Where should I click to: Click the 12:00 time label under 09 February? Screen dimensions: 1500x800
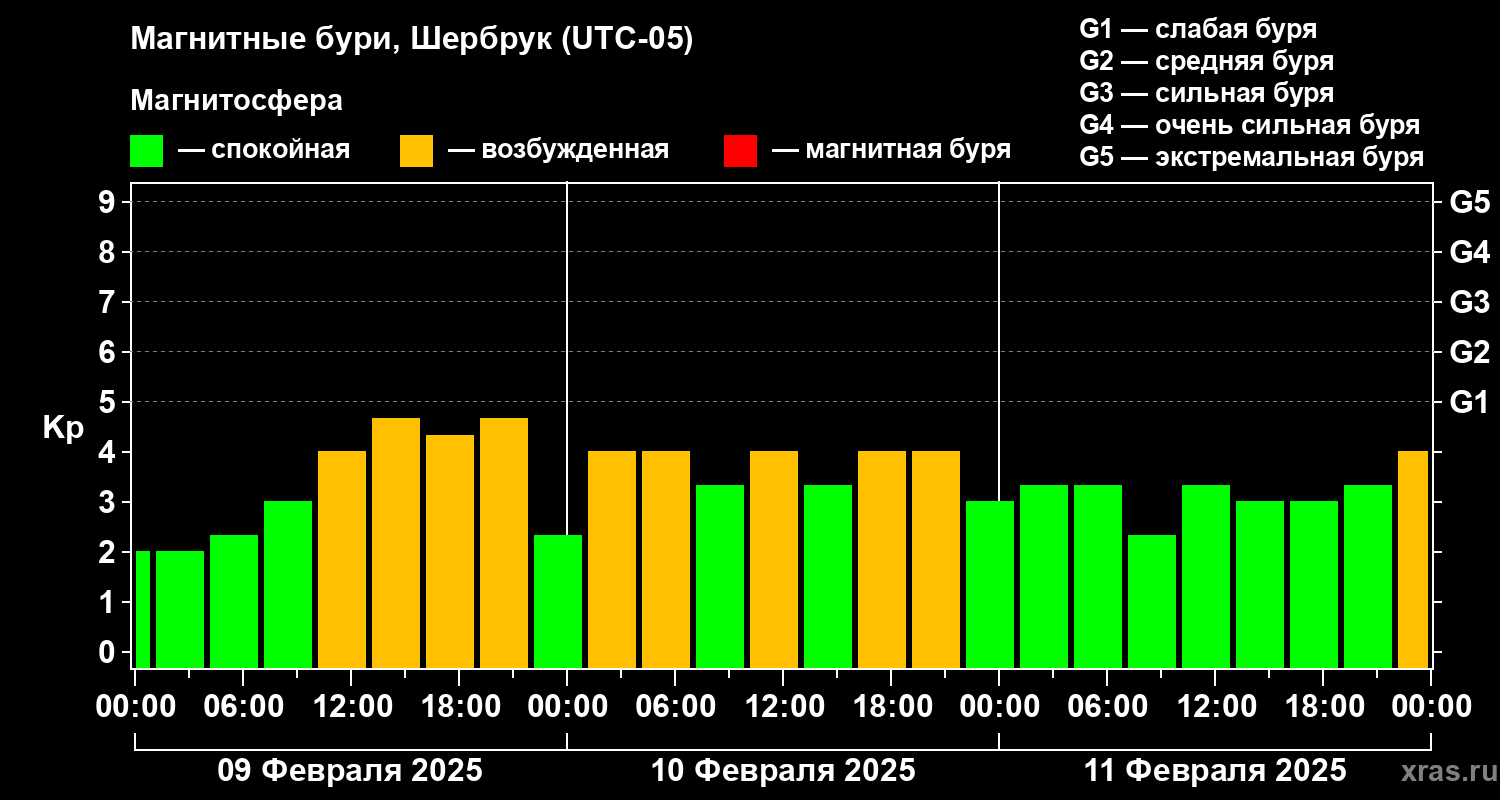pyautogui.click(x=351, y=707)
